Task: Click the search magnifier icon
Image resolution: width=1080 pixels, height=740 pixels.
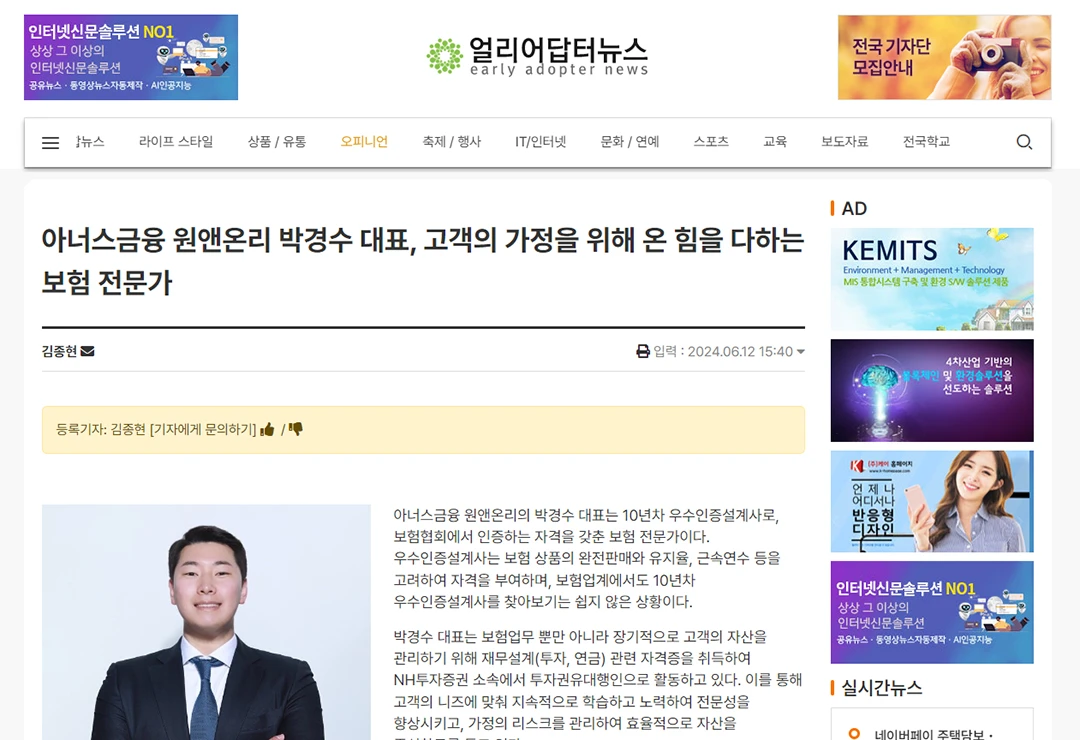Action: [x=1024, y=142]
